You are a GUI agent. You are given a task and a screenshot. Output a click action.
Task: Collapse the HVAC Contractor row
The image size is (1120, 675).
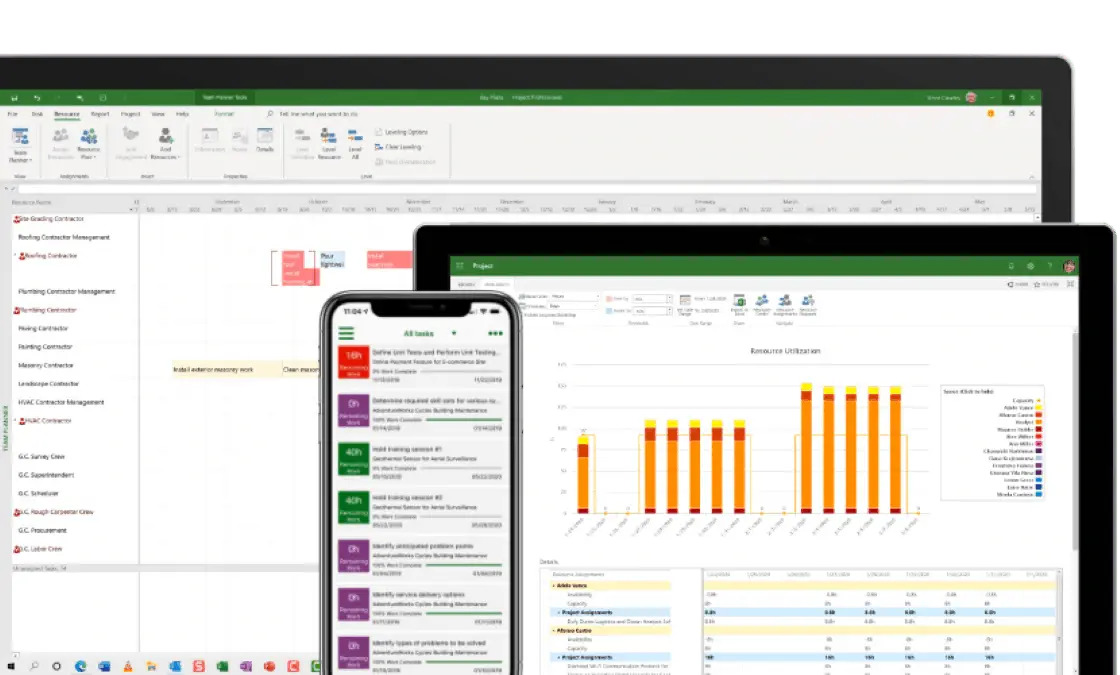pyautogui.click(x=15, y=420)
